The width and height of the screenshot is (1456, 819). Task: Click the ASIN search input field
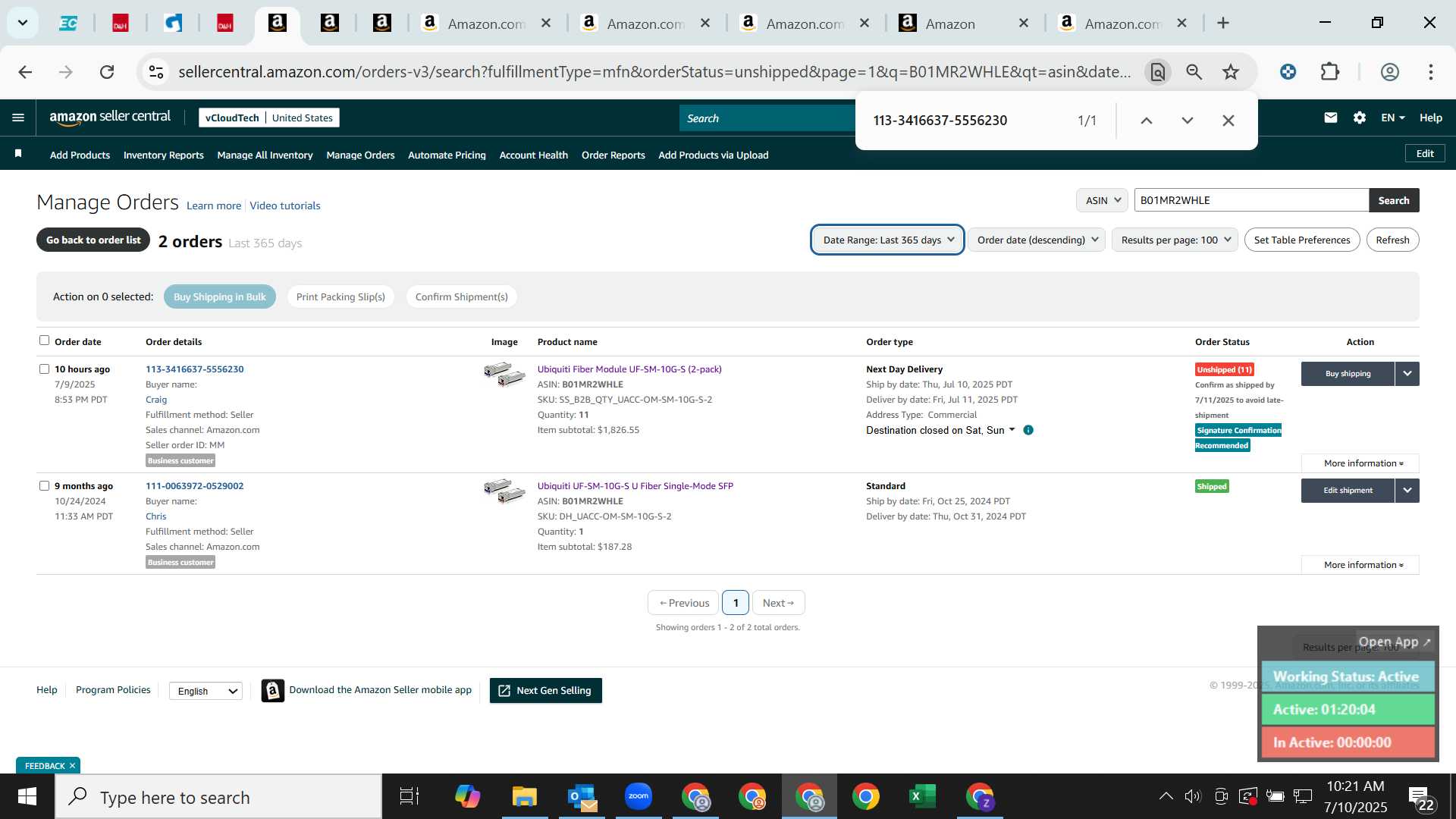tap(1251, 200)
